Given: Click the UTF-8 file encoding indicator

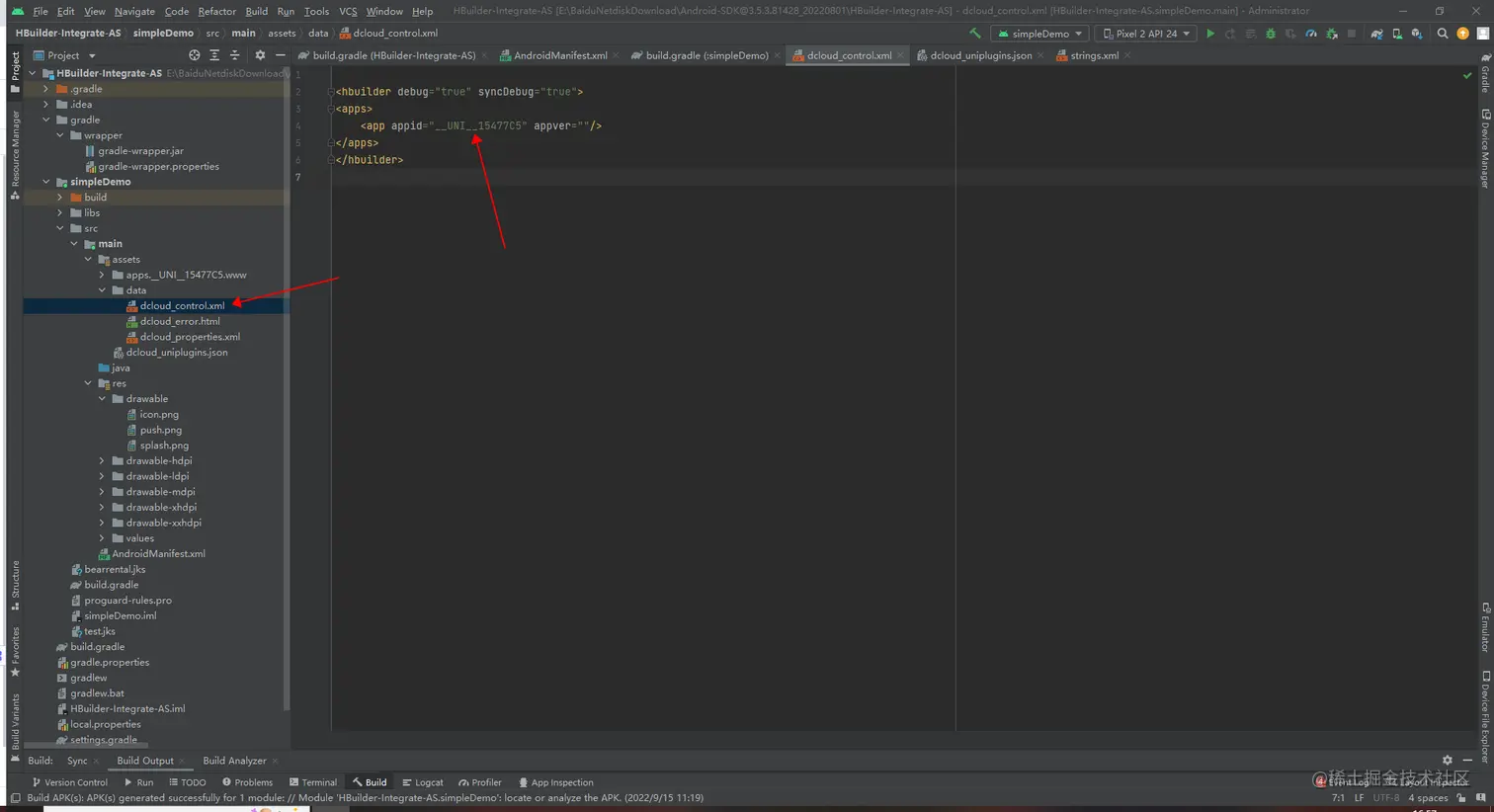Looking at the screenshot, I should pos(1386,798).
